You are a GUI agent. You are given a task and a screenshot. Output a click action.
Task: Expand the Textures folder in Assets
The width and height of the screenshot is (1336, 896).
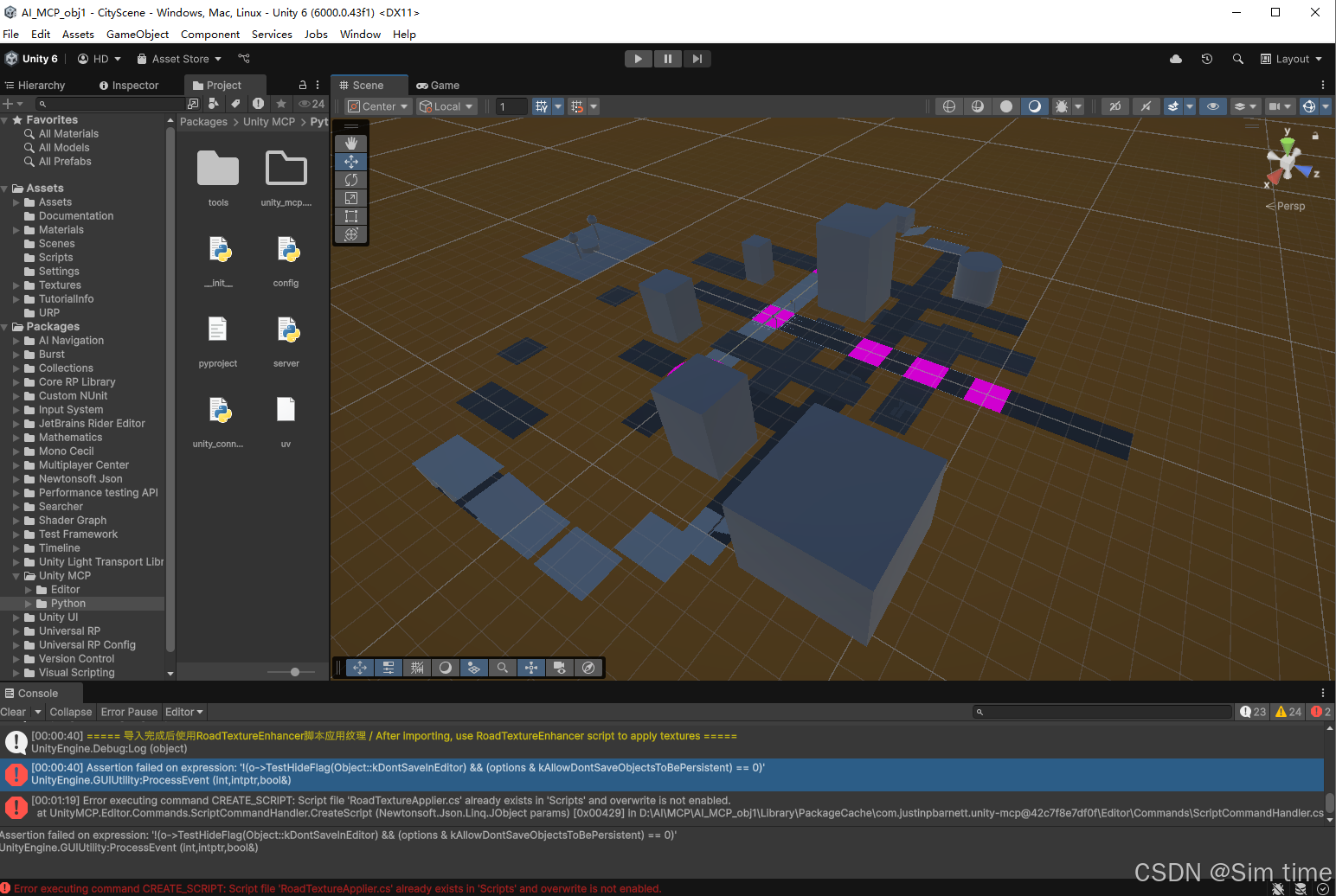point(16,285)
